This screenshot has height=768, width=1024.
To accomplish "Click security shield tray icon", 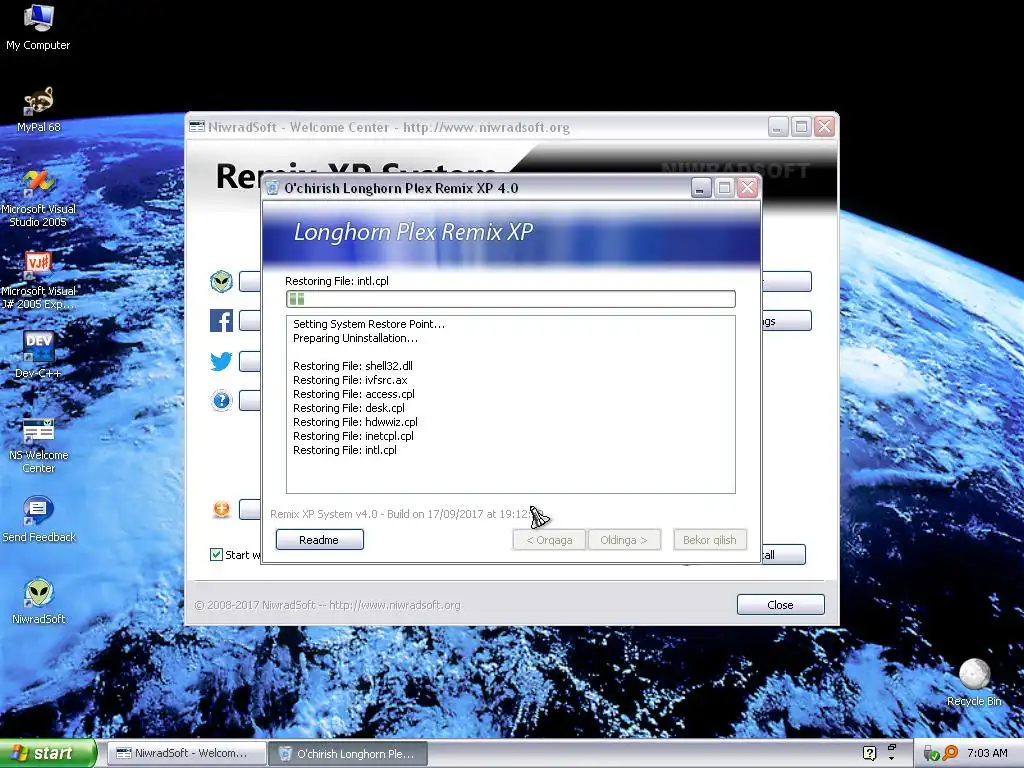I will click(x=931, y=754).
